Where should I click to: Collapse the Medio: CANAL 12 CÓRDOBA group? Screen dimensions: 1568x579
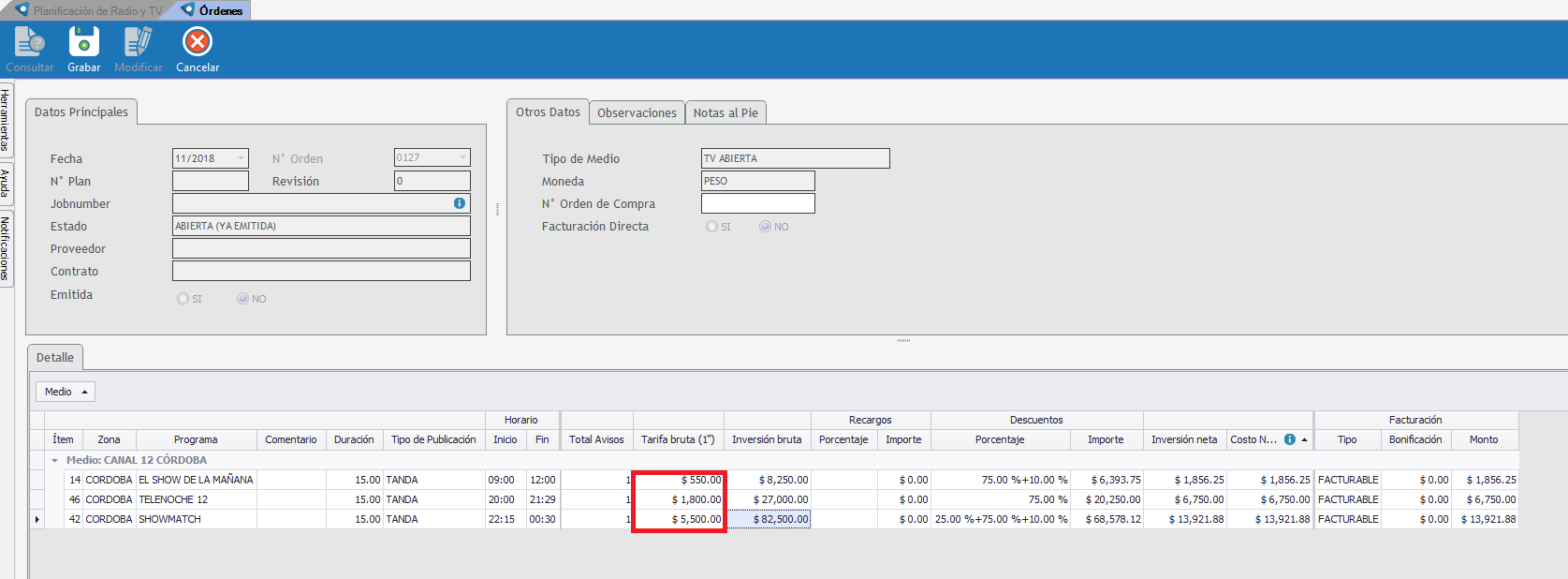coord(54,460)
